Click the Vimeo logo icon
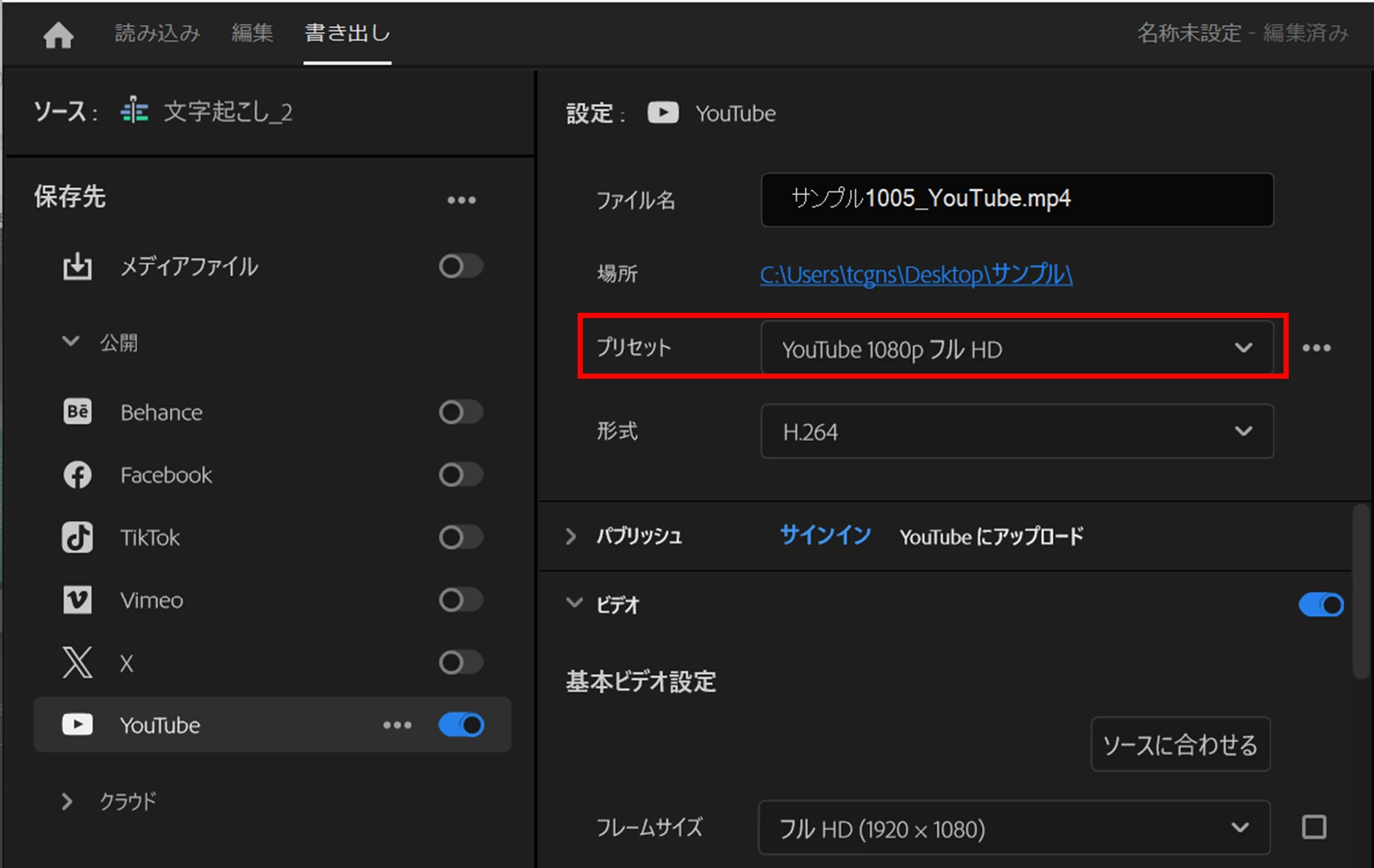 (77, 600)
